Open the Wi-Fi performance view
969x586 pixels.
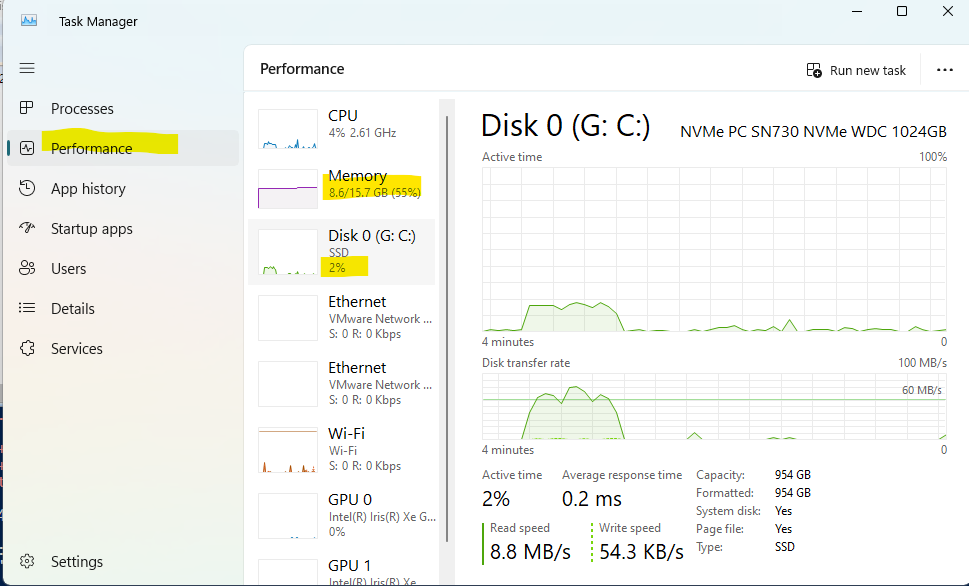[x=345, y=449]
